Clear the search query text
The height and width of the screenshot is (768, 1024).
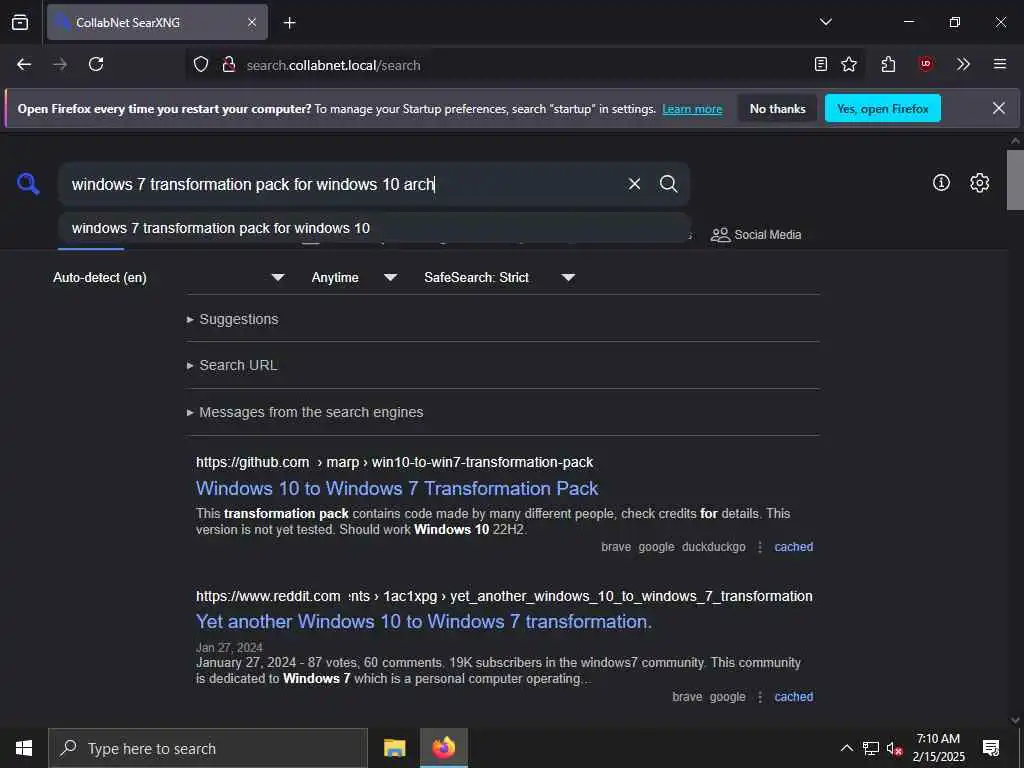634,184
